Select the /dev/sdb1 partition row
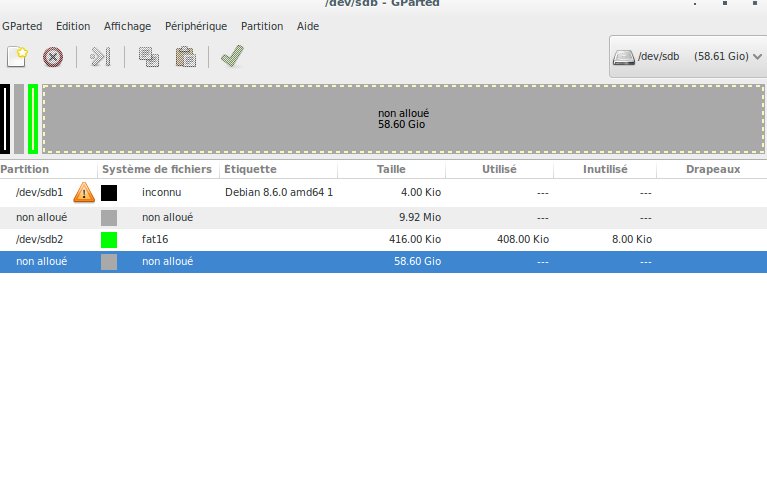 pyautogui.click(x=384, y=192)
